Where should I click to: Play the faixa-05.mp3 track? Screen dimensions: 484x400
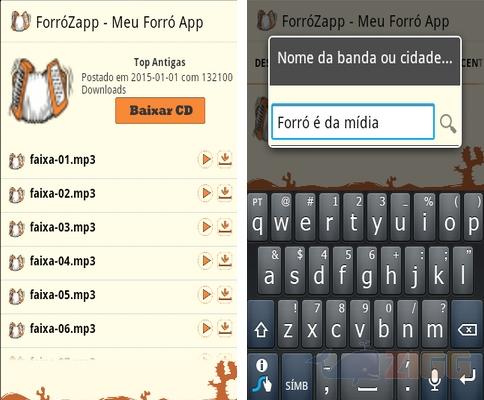(206, 295)
